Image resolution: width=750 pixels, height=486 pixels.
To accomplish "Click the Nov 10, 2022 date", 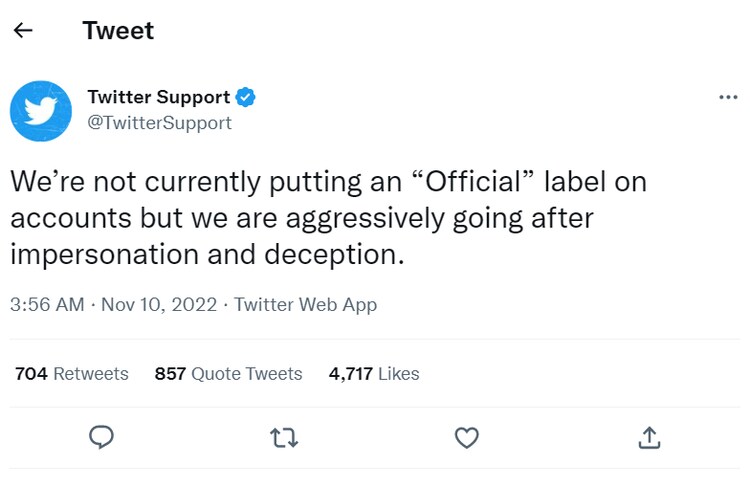I will (x=157, y=305).
